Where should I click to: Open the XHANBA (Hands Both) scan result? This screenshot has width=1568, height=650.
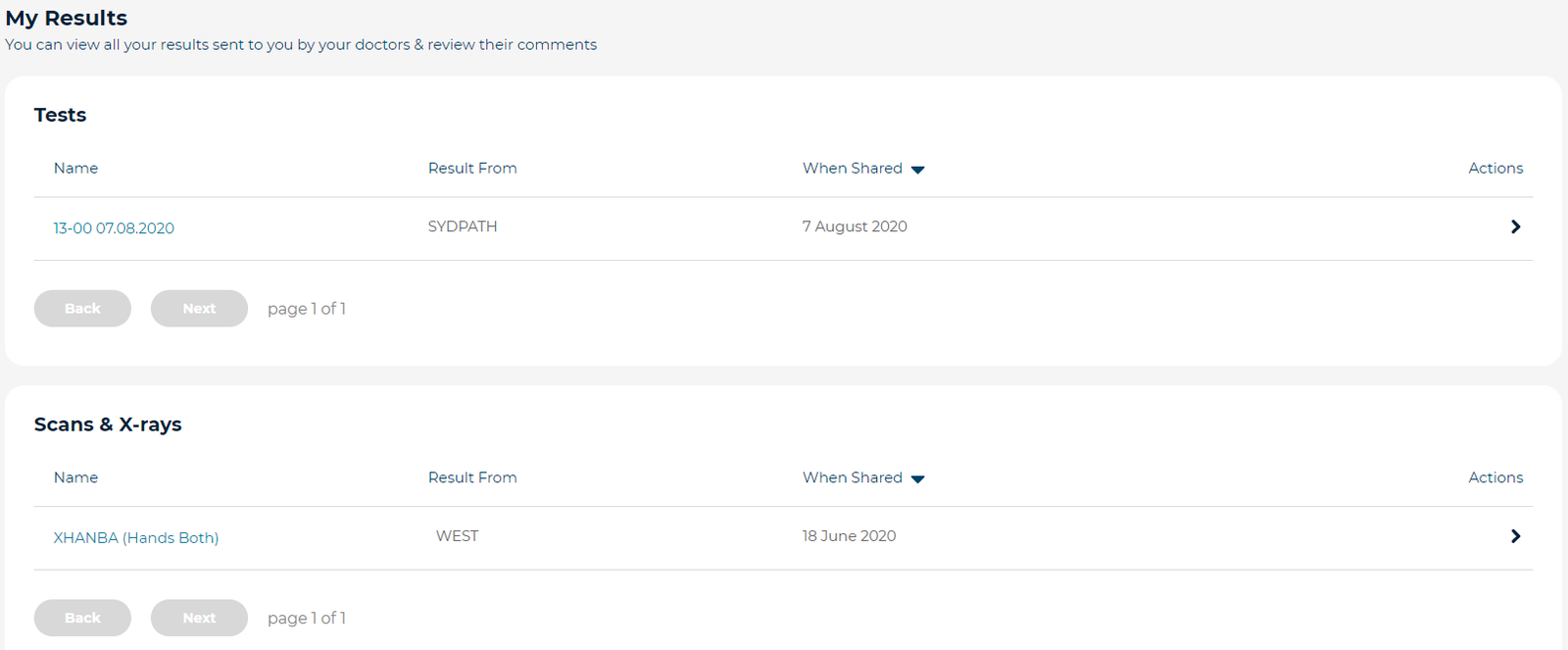(136, 537)
